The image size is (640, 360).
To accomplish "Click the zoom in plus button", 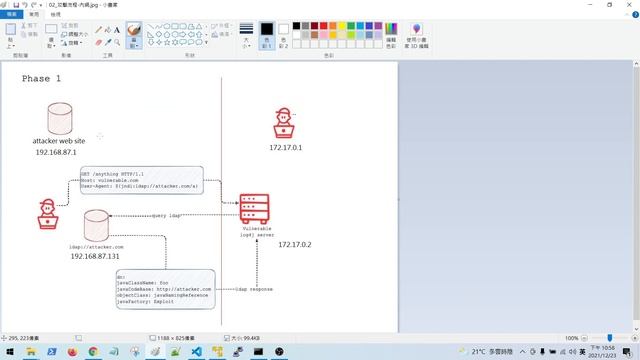I will coord(634,338).
